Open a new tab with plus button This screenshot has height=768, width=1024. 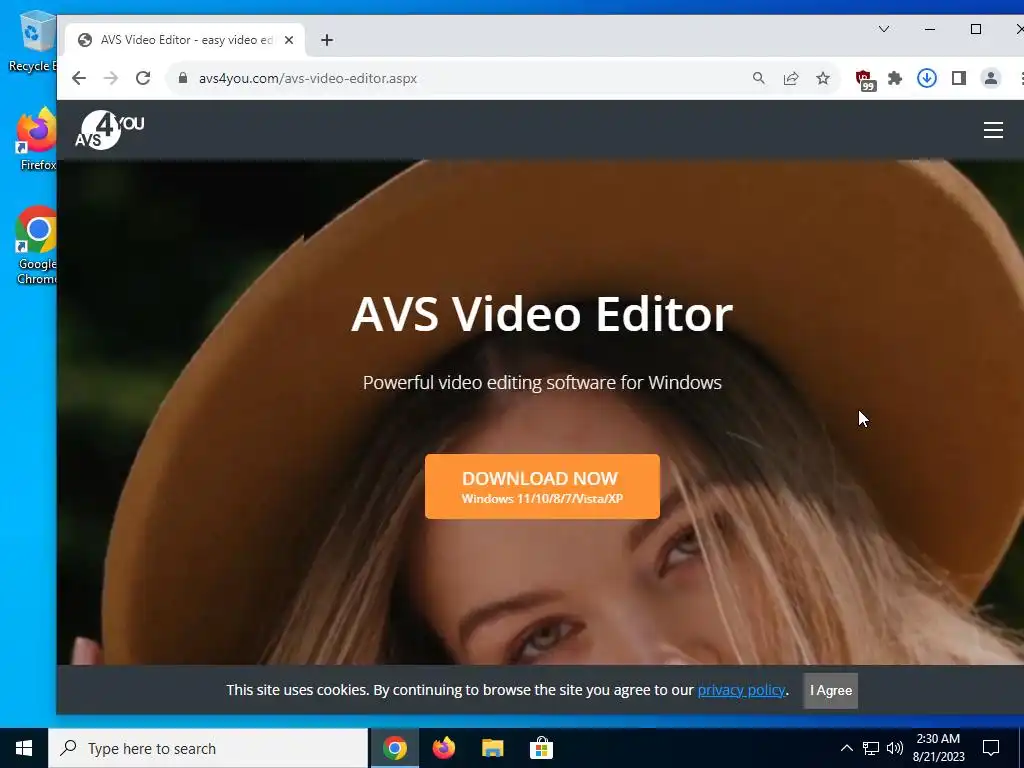point(327,40)
